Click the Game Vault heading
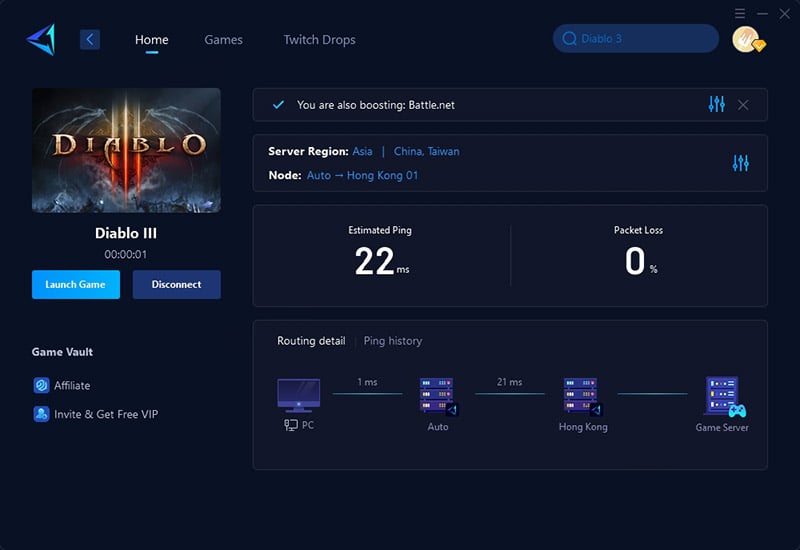The image size is (800, 550). (62, 352)
